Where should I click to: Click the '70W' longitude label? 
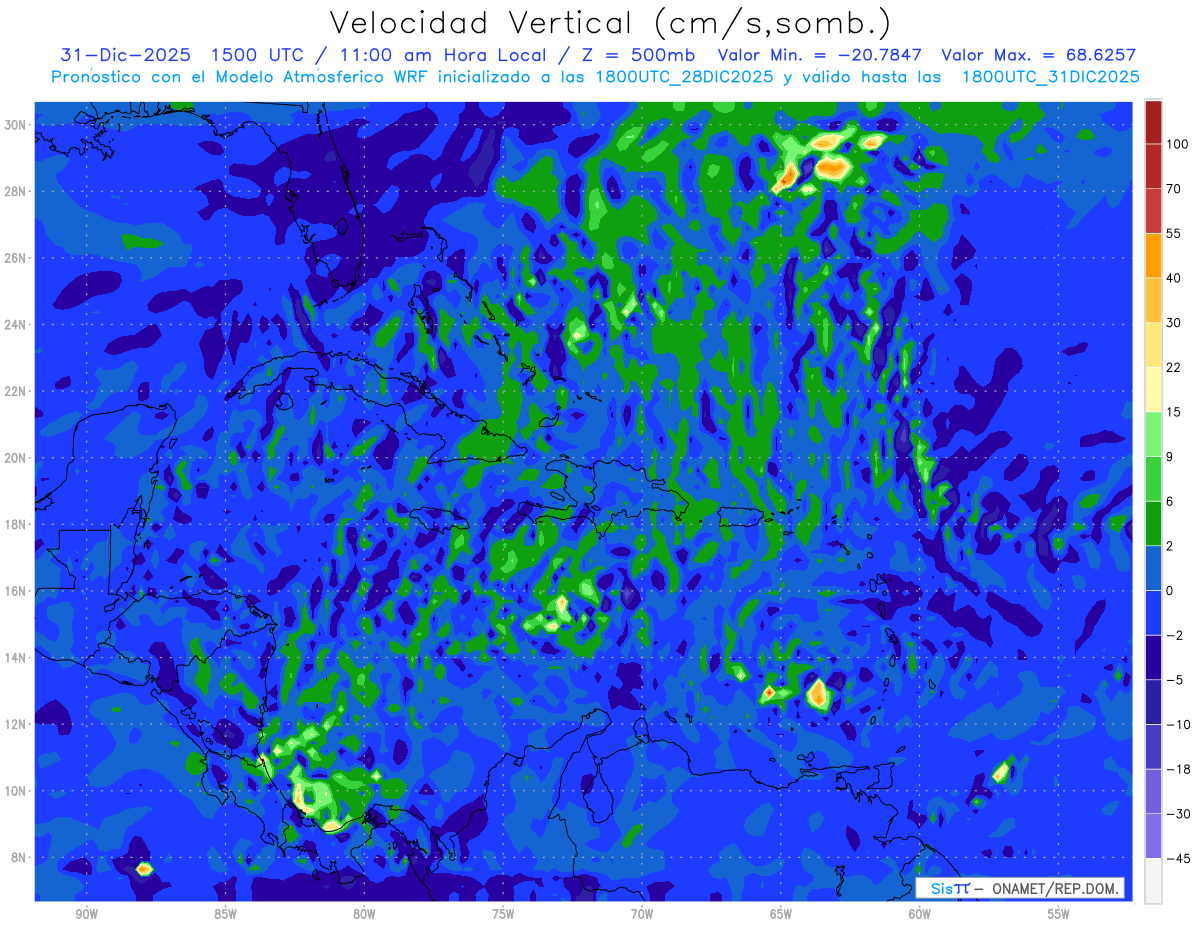642,914
